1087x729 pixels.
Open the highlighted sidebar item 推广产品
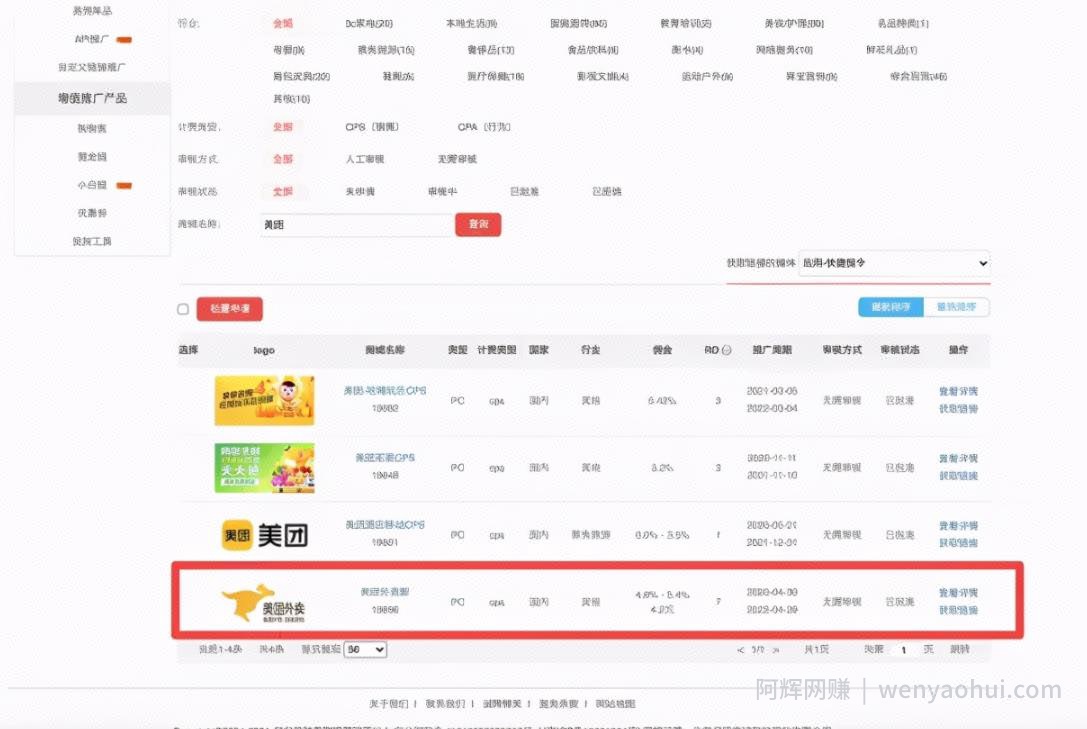(92, 98)
